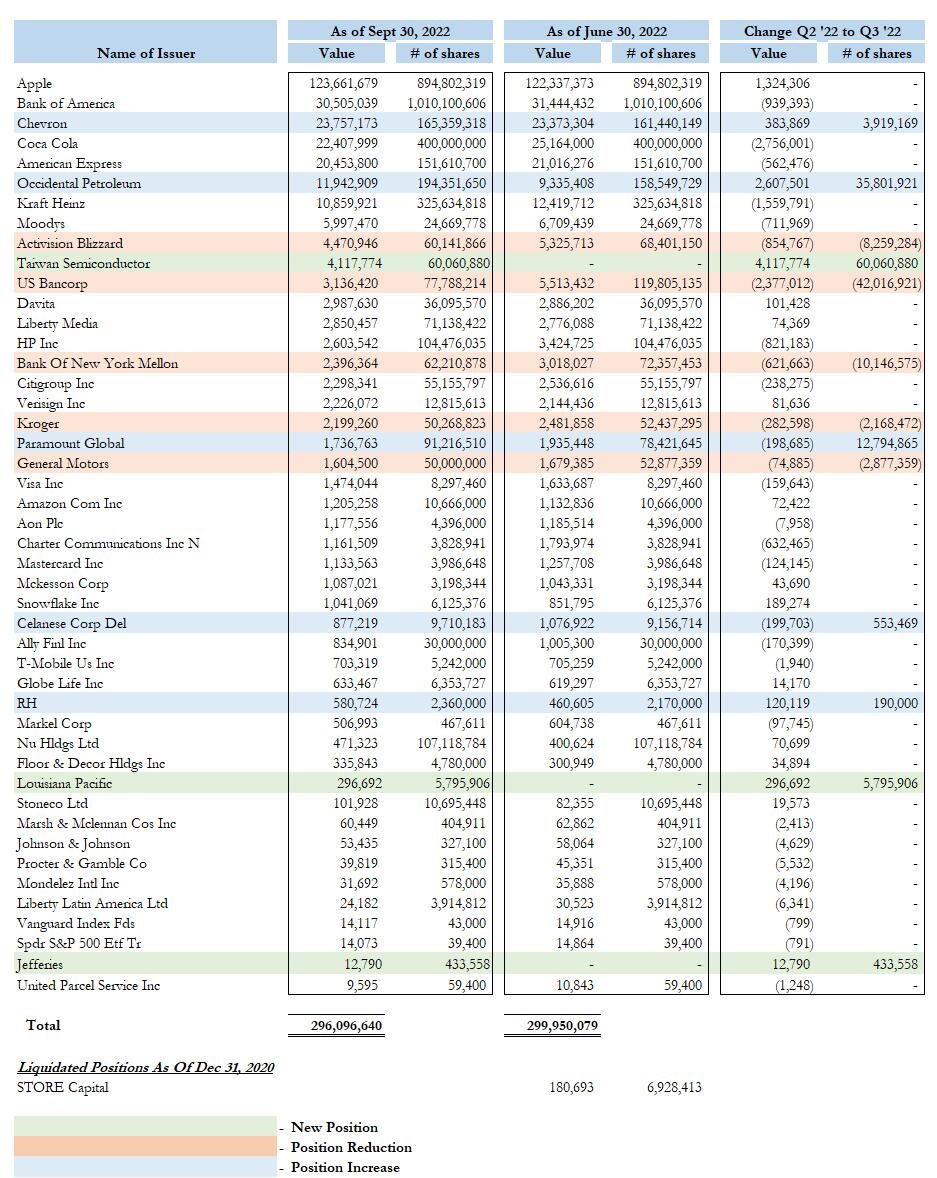Click the 'Davita' issuer name
The image size is (937, 1178).
point(36,304)
